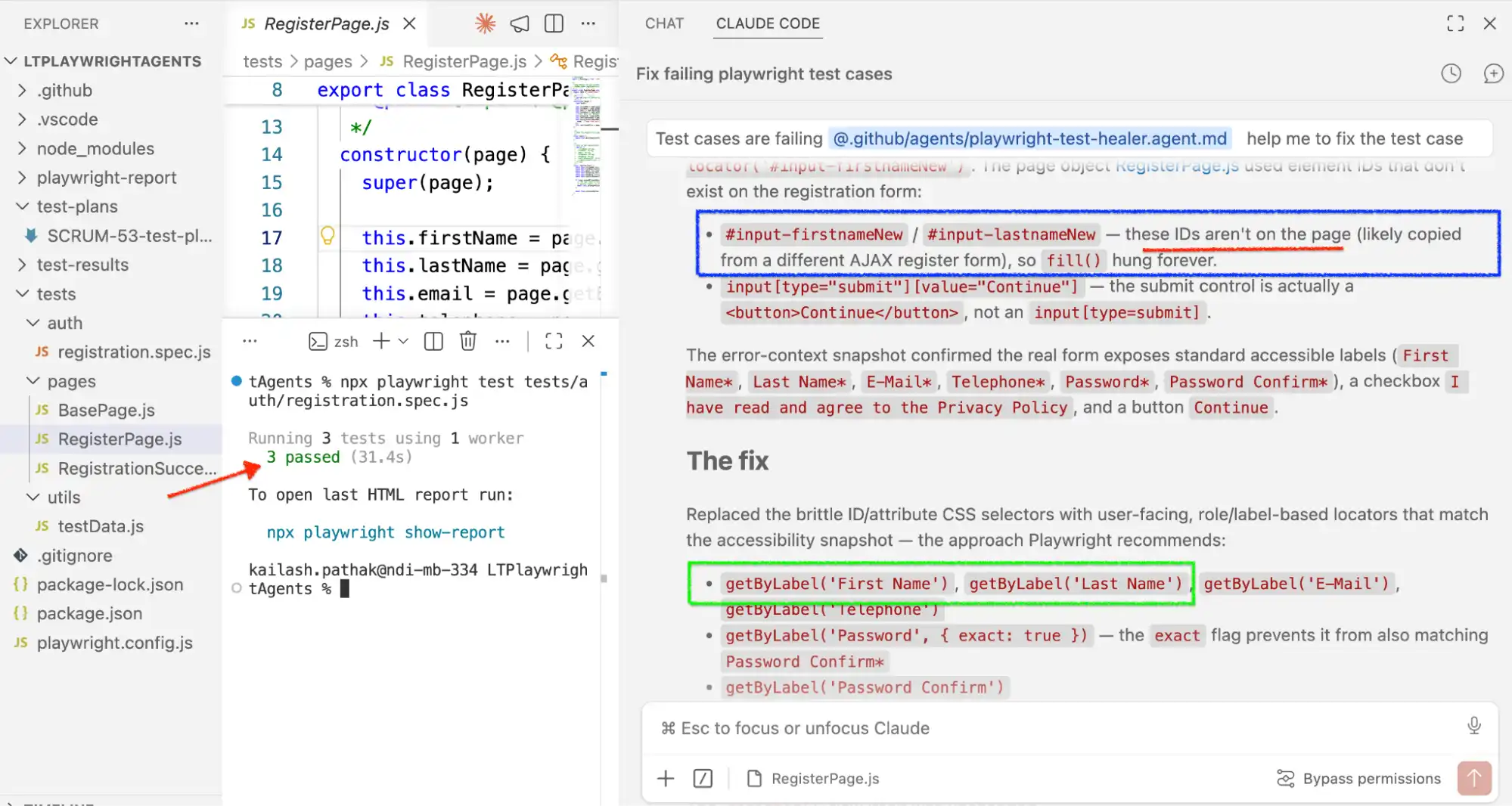Open new terminal launch profile dropdown arrow
Viewport: 1512px width, 806px height.
403,341
